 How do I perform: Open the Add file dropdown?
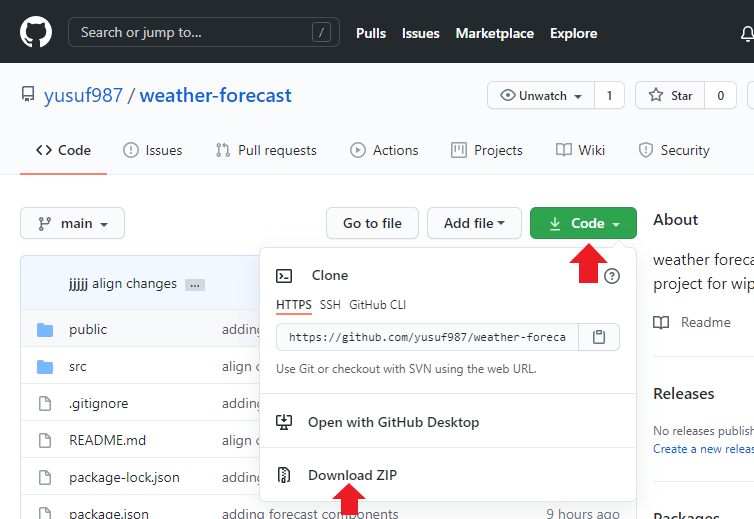point(474,223)
